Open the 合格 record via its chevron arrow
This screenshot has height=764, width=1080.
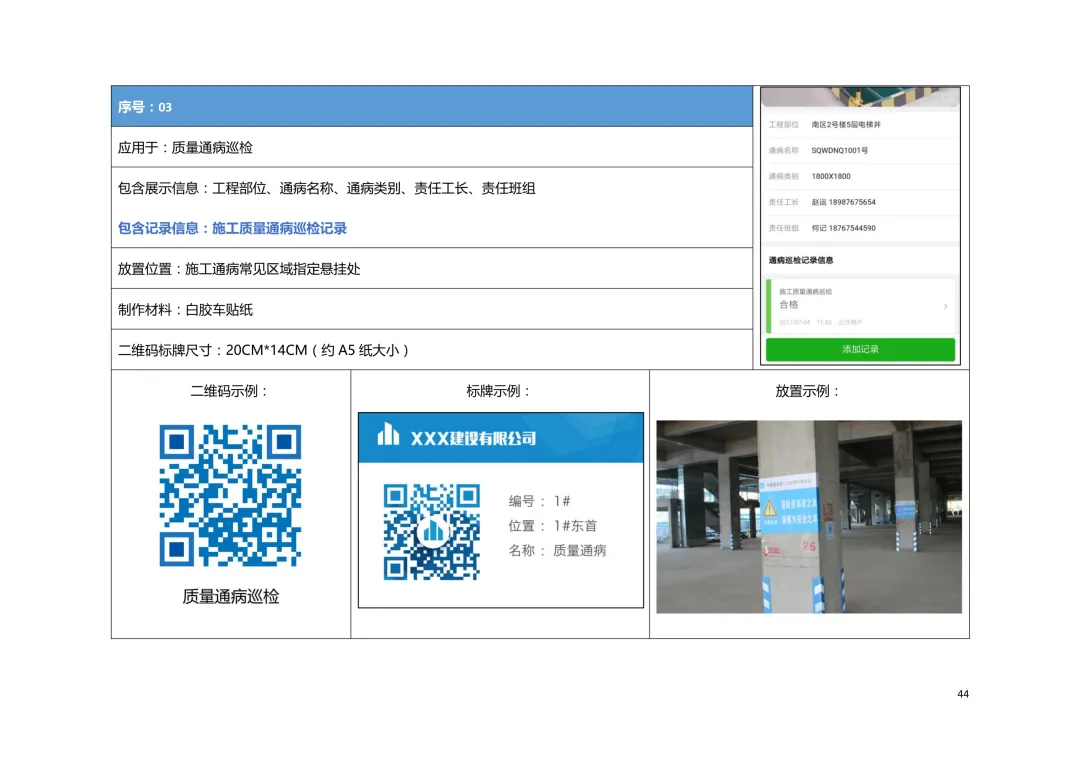tap(945, 306)
